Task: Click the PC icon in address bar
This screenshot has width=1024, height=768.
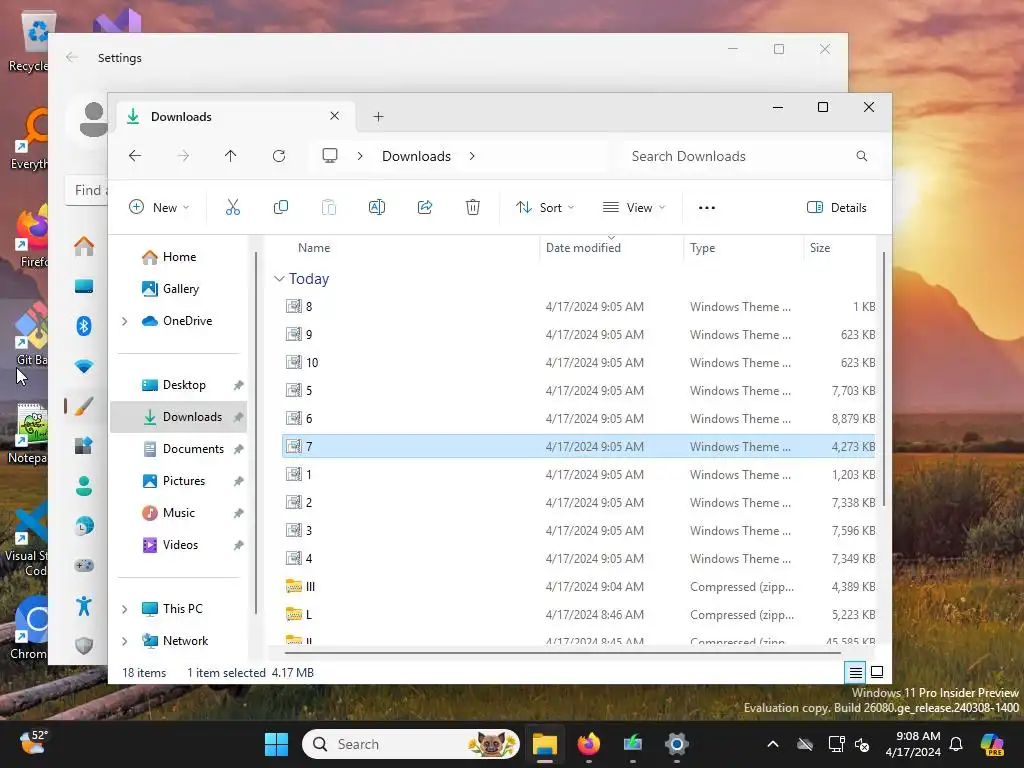Action: click(x=330, y=156)
